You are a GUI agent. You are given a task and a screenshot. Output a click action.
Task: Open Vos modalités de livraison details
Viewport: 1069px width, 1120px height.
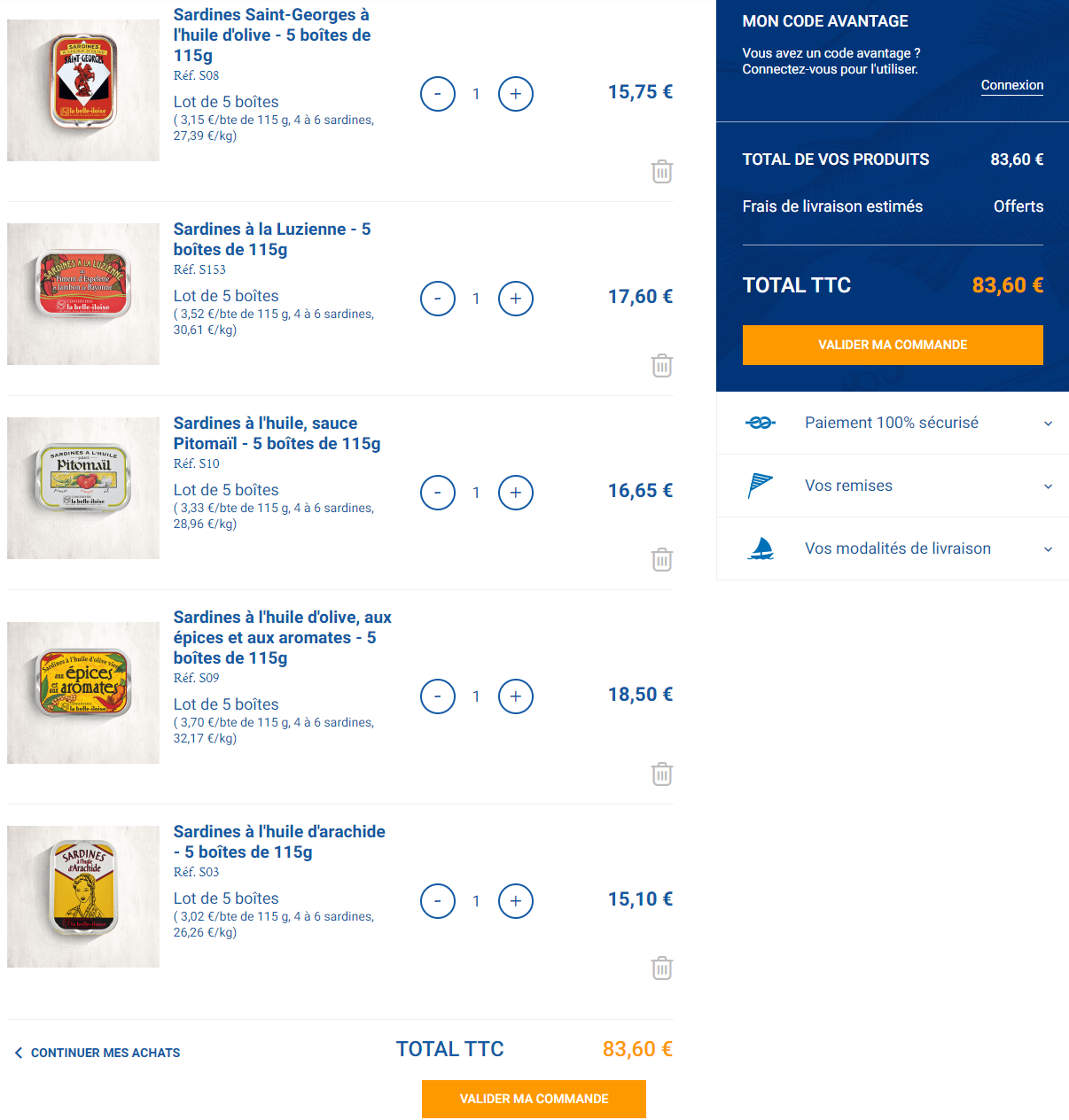(893, 549)
